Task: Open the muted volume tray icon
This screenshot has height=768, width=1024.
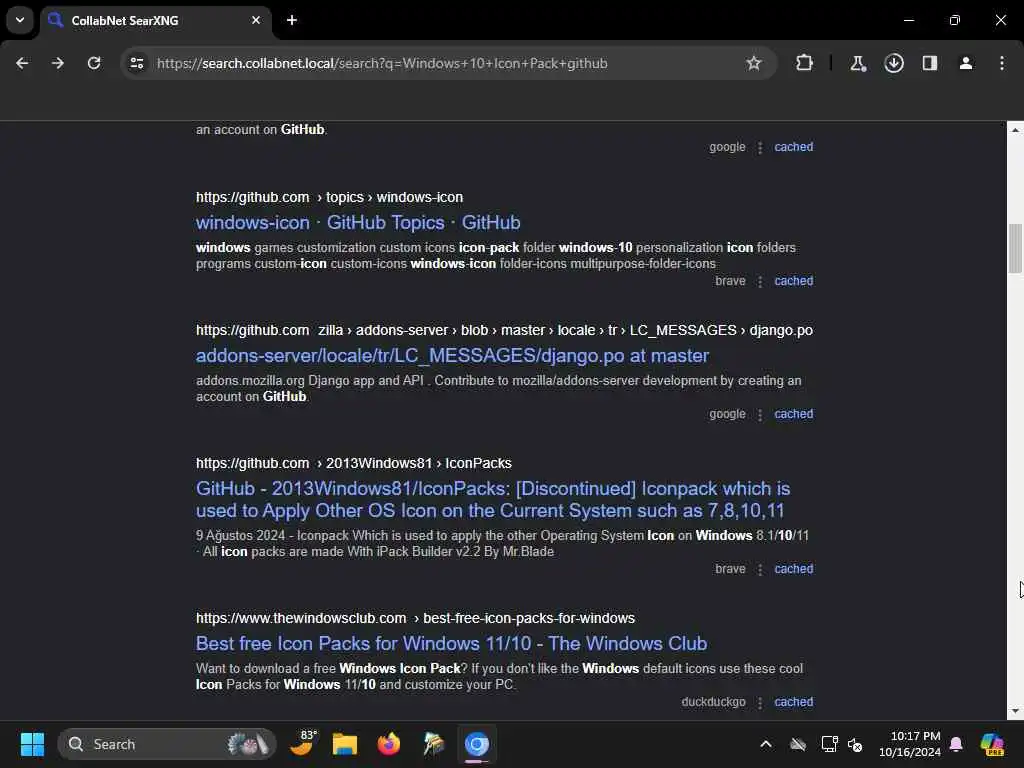Action: click(x=855, y=744)
